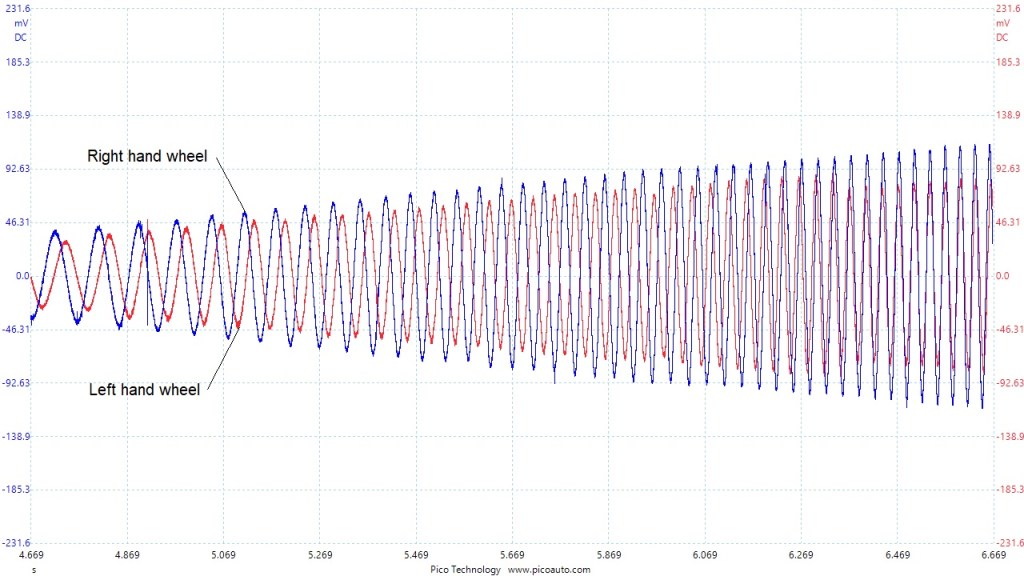Click the 'Left hand wheel' annotation label
The image size is (1024, 576).
[144, 389]
